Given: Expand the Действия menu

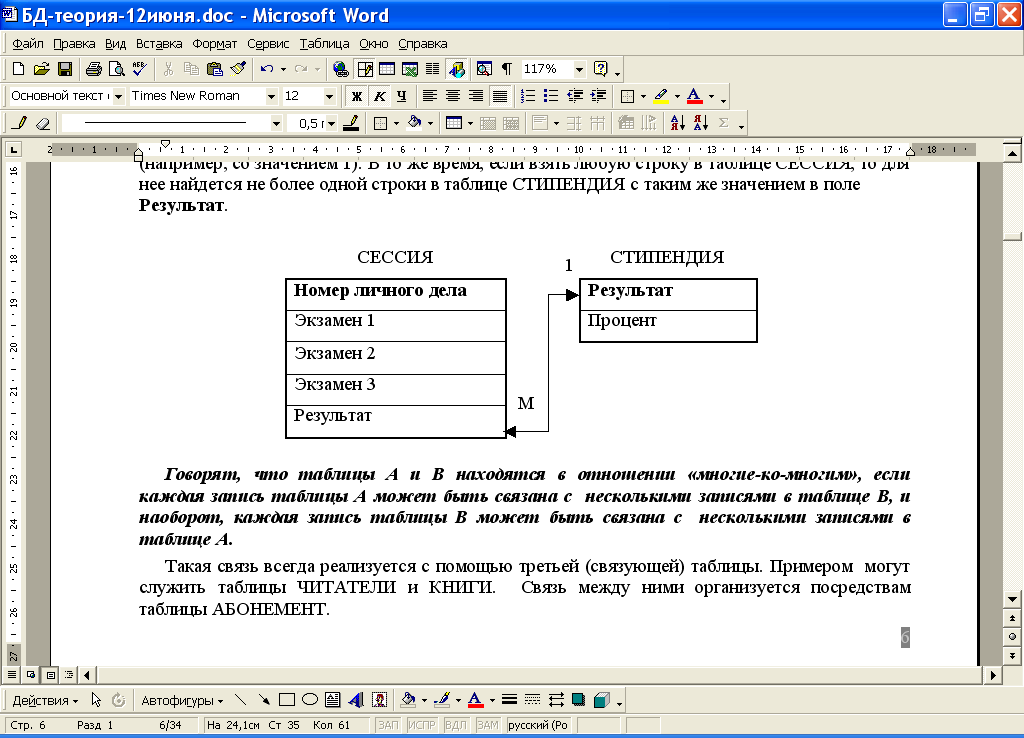Looking at the screenshot, I should pos(45,701).
